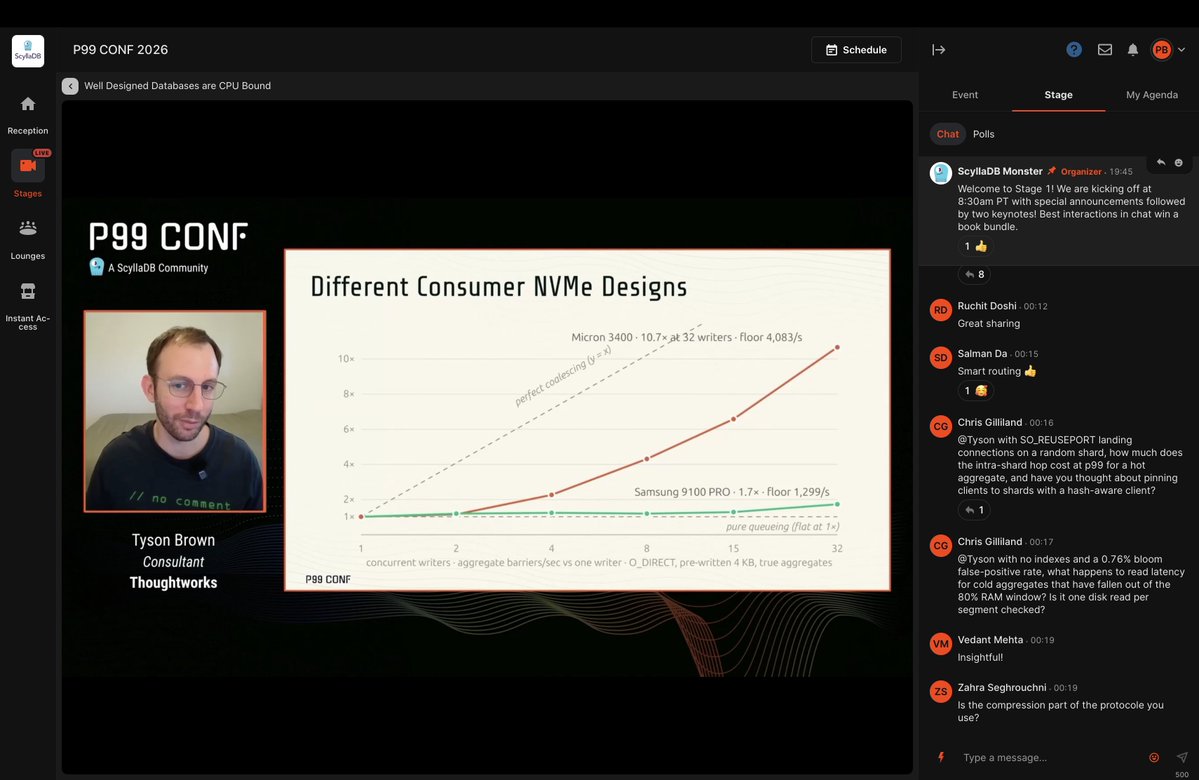Open the PB profile avatar

click(x=1162, y=50)
